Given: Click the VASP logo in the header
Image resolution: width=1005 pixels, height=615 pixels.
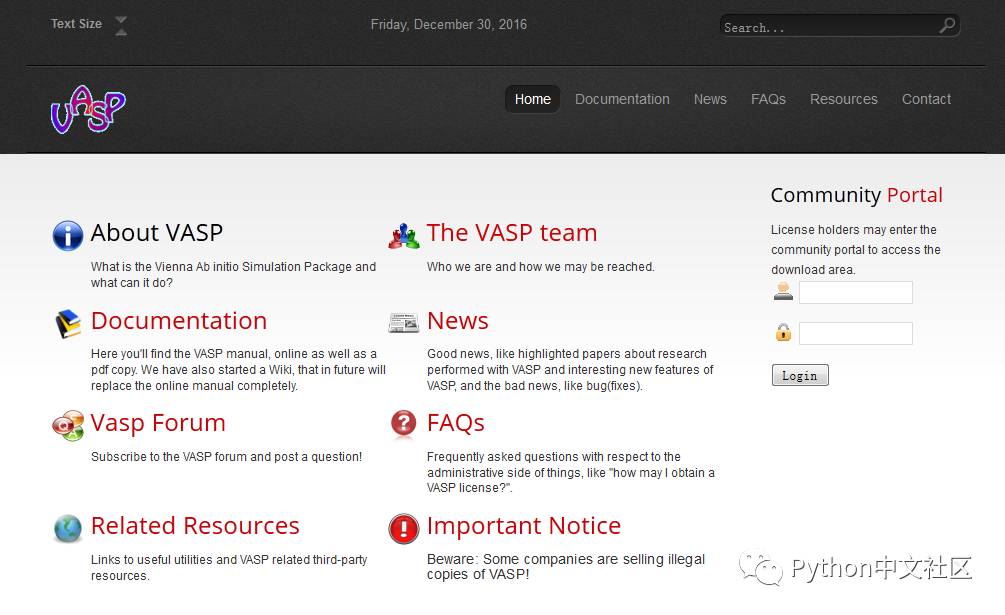Looking at the screenshot, I should pos(88,110).
